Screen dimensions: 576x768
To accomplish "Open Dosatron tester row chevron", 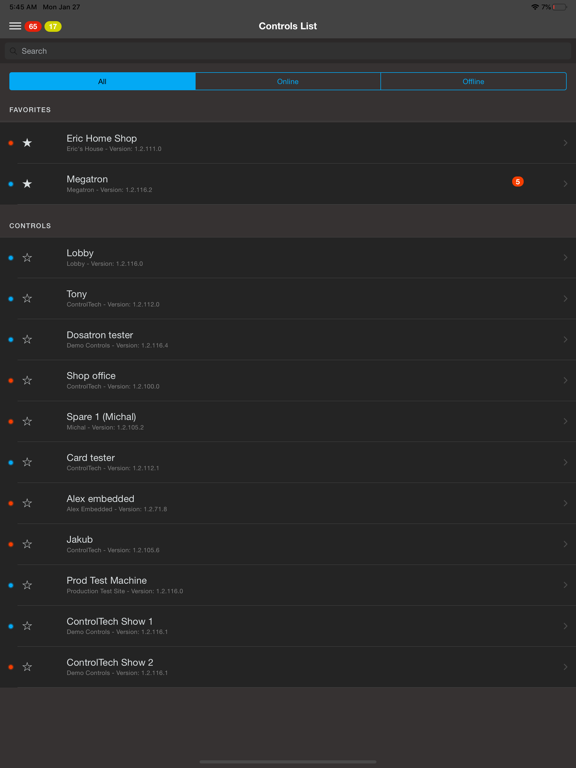I will coord(566,339).
